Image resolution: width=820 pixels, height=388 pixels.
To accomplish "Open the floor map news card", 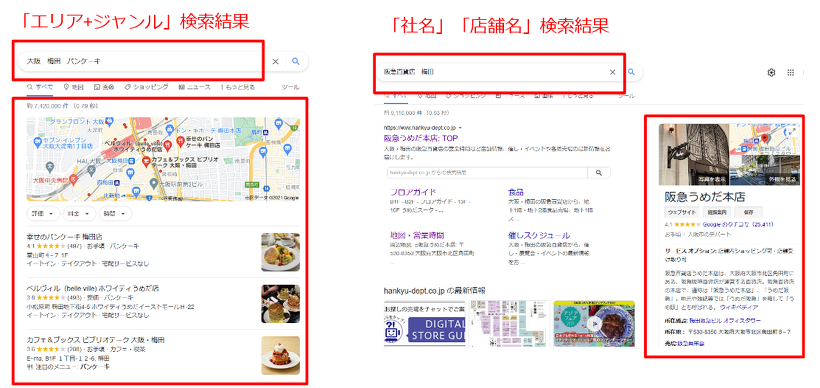I will (x=509, y=323).
